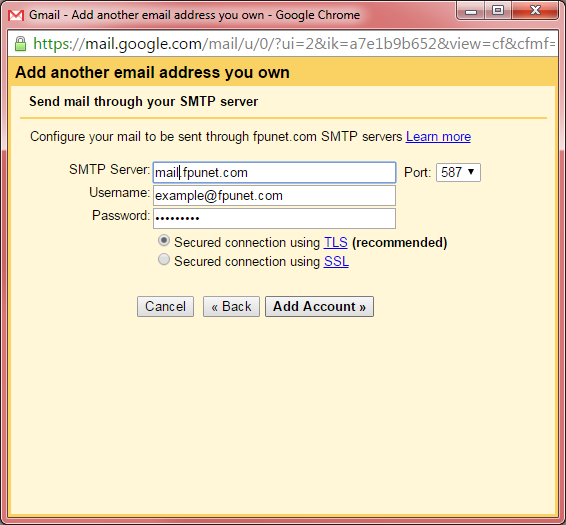
Task: Focus the SMTP Server input field
Action: coord(274,173)
